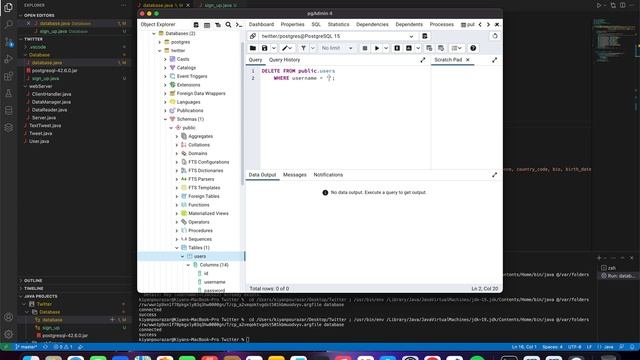Expand the Data Output panel with arrow icon
The image size is (640, 360).
coord(495,175)
